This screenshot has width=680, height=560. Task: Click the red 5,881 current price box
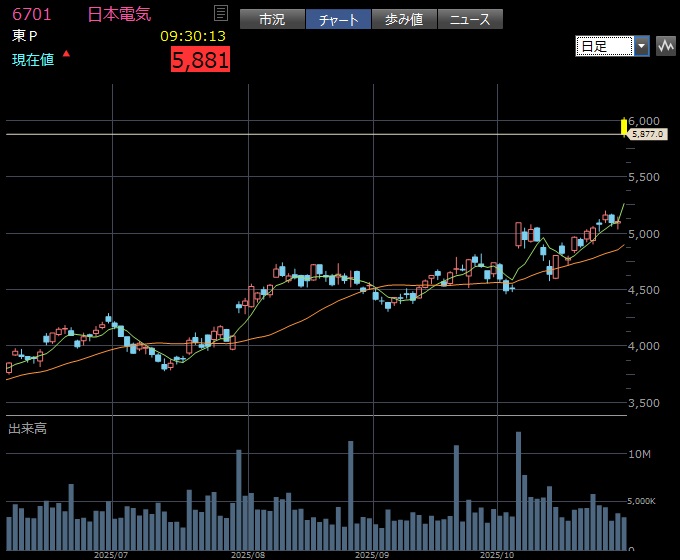201,60
